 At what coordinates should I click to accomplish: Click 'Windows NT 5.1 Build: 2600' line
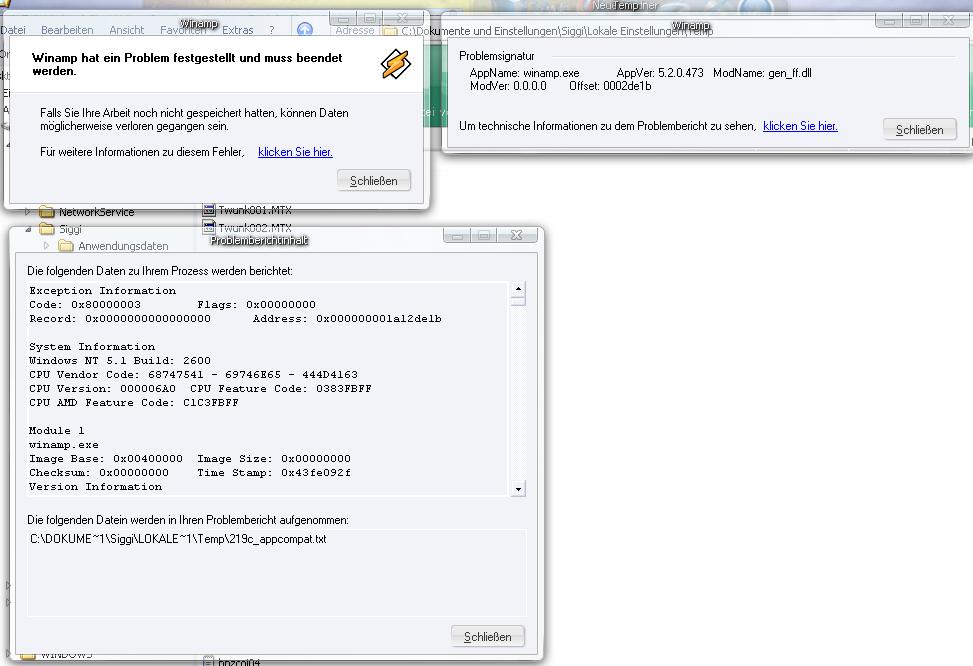(120, 361)
